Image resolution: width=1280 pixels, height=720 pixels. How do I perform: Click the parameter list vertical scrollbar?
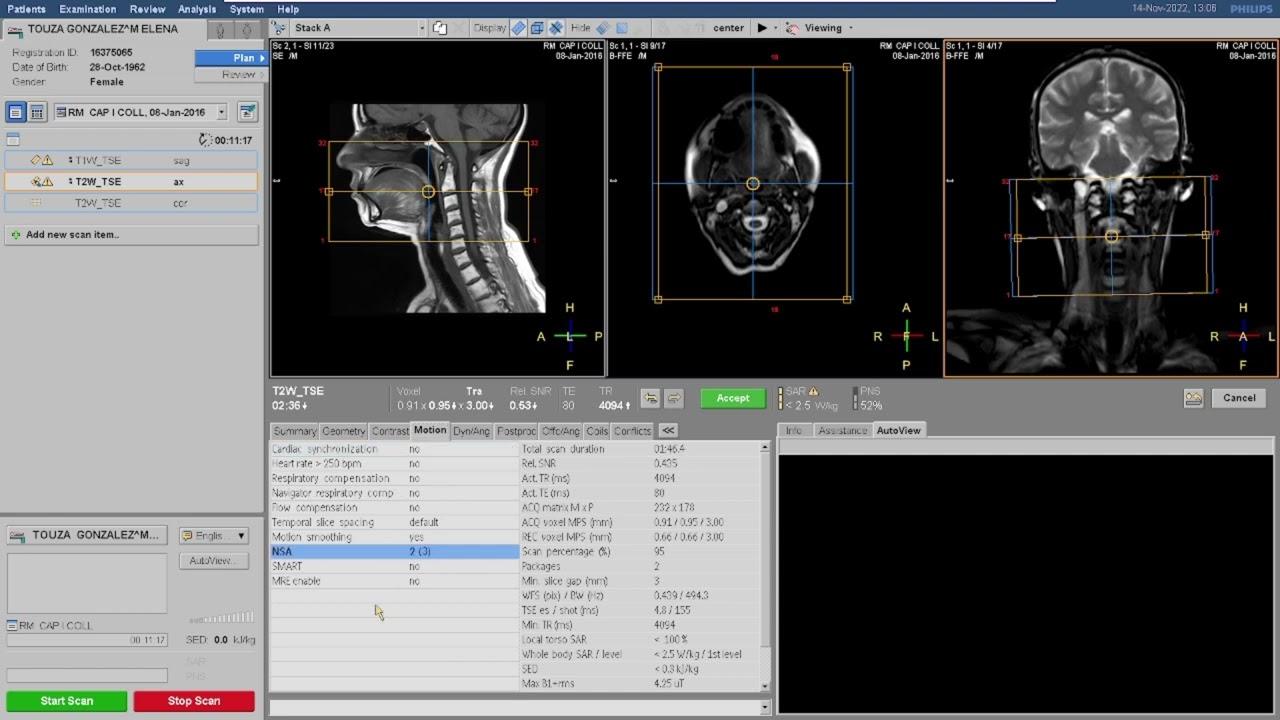pos(765,566)
